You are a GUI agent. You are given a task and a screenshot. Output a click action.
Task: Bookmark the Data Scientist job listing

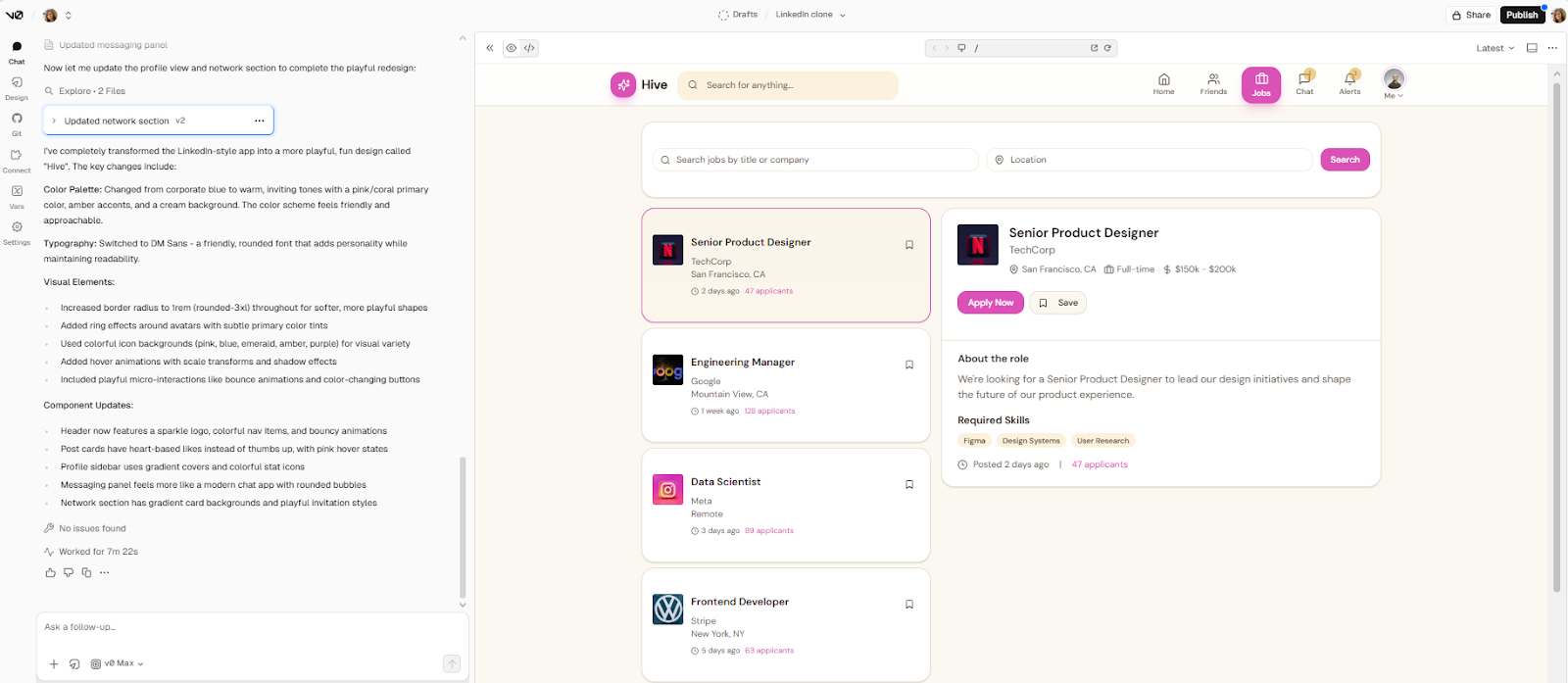pos(908,484)
